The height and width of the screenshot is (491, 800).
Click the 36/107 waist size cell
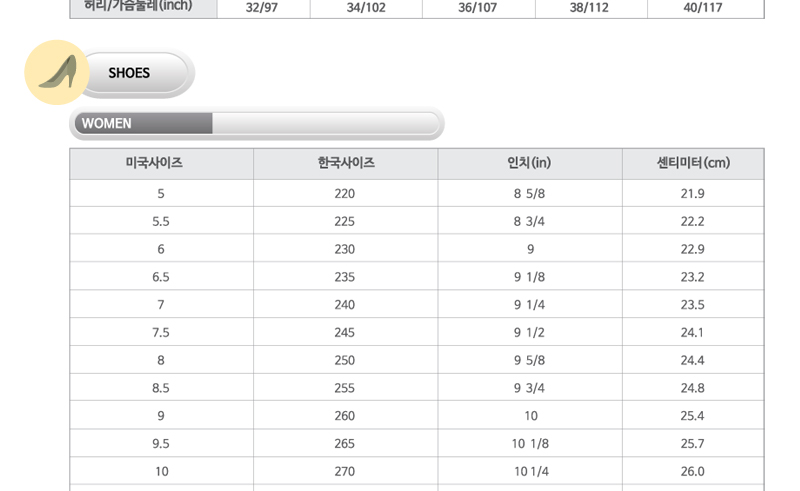[x=480, y=9]
